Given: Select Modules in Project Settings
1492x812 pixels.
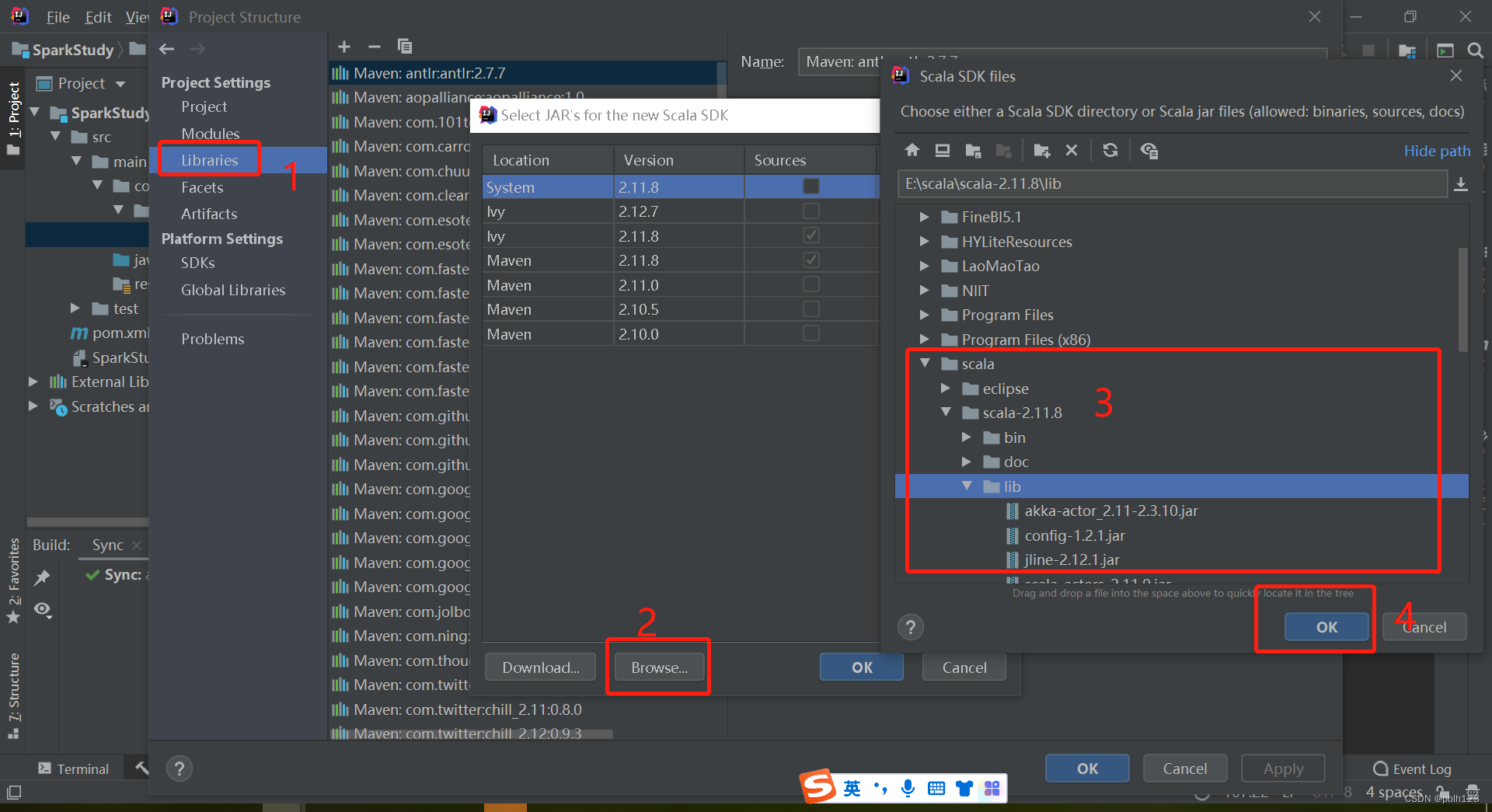Looking at the screenshot, I should (x=211, y=134).
